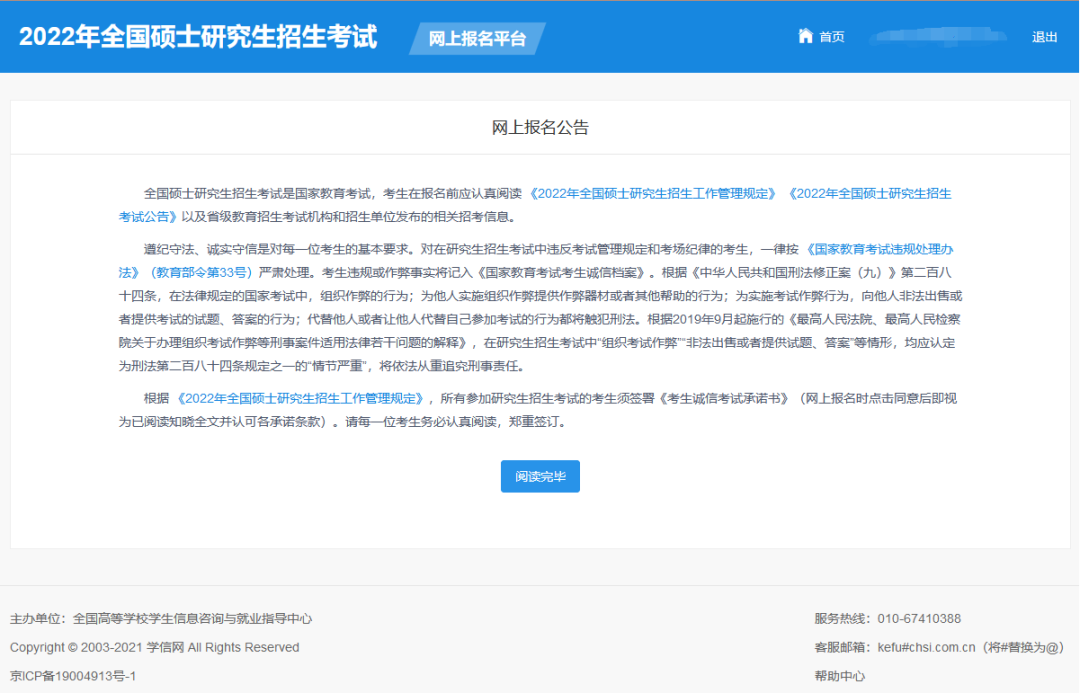Select the 网上报名平台 banner tab

click(477, 40)
